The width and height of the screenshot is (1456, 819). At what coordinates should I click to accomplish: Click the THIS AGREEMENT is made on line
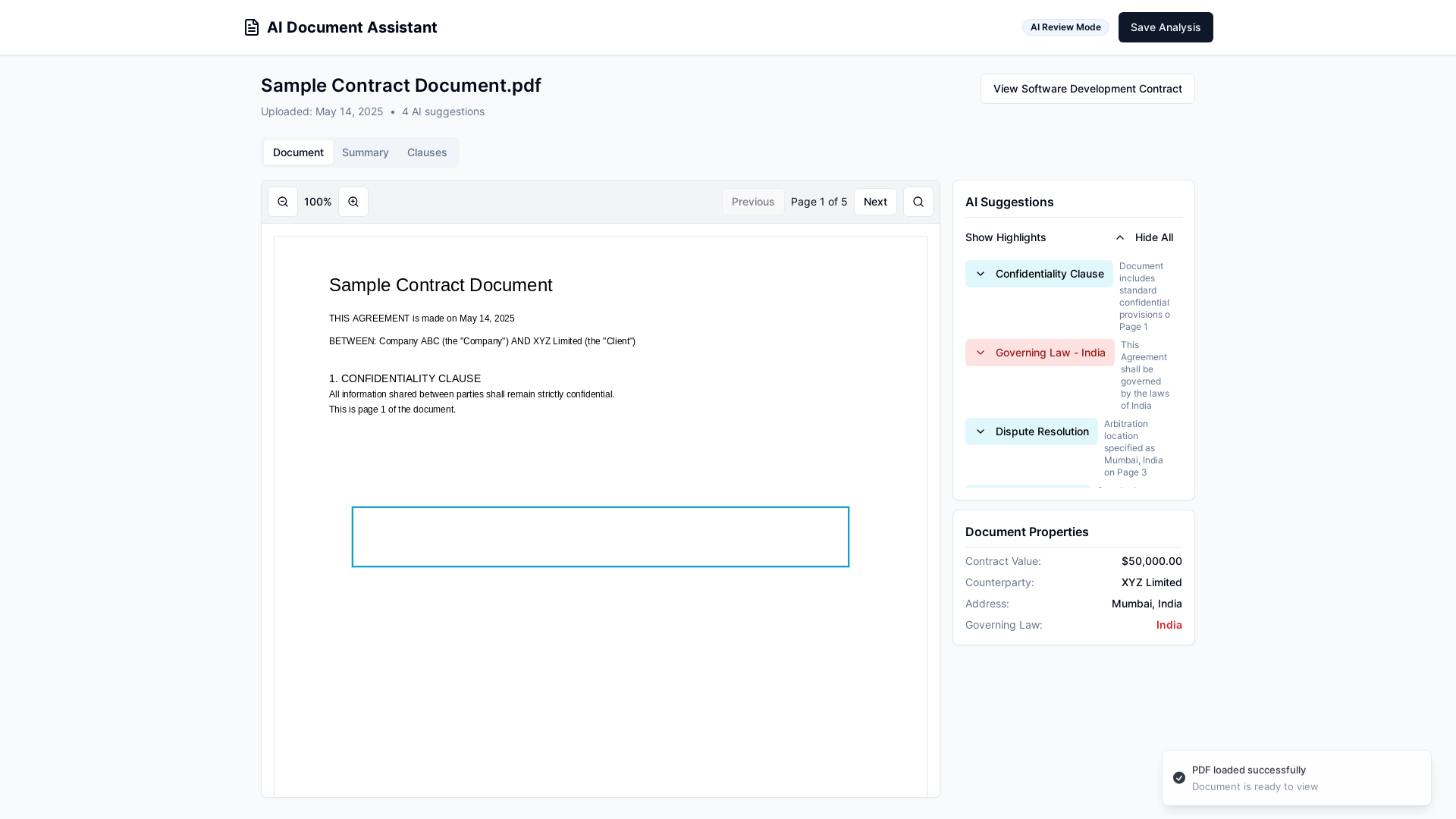422,318
